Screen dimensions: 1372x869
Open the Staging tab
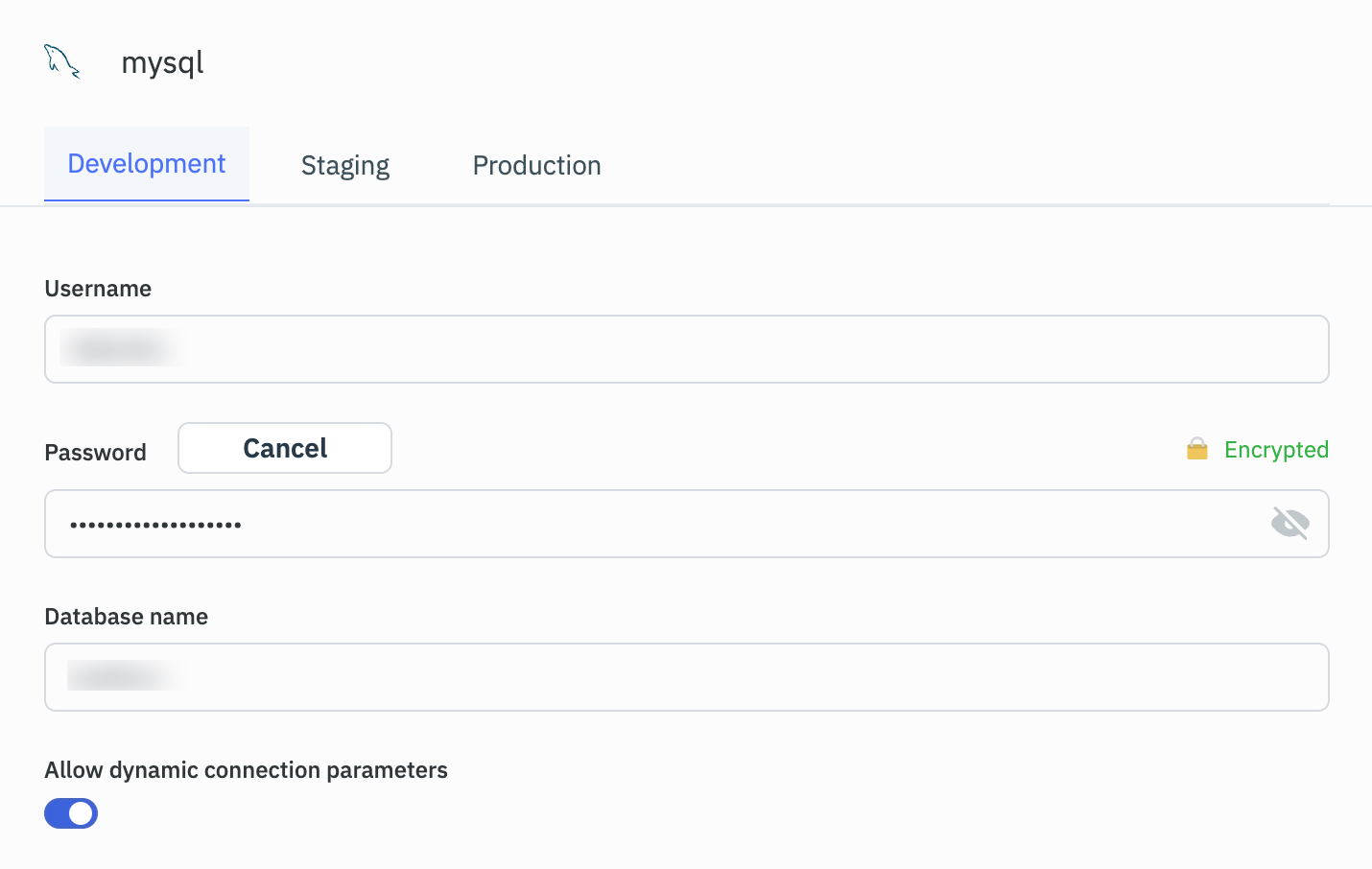pyautogui.click(x=345, y=166)
